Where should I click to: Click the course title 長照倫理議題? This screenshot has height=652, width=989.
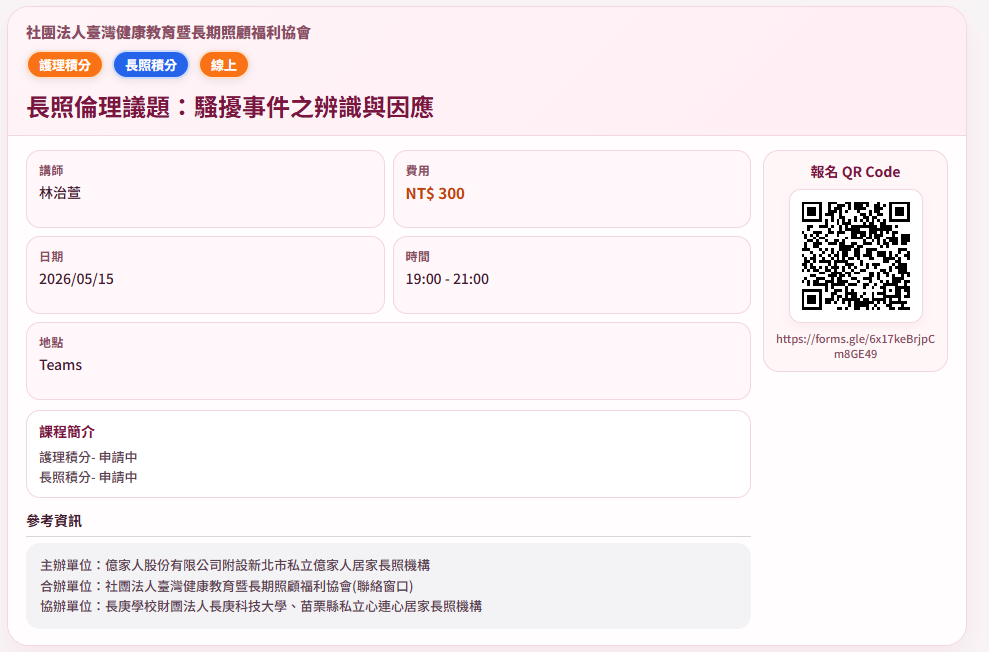click(230, 108)
